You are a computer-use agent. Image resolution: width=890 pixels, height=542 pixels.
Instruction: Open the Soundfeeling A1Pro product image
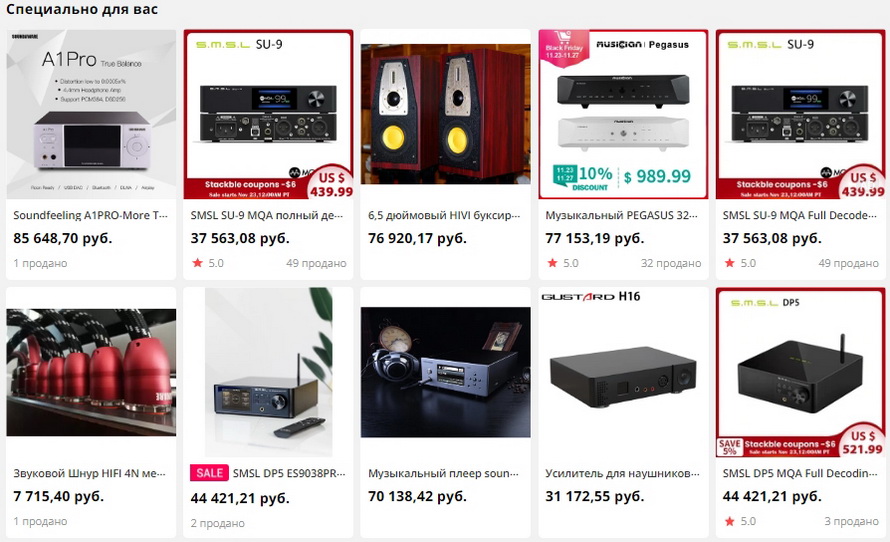[91, 114]
